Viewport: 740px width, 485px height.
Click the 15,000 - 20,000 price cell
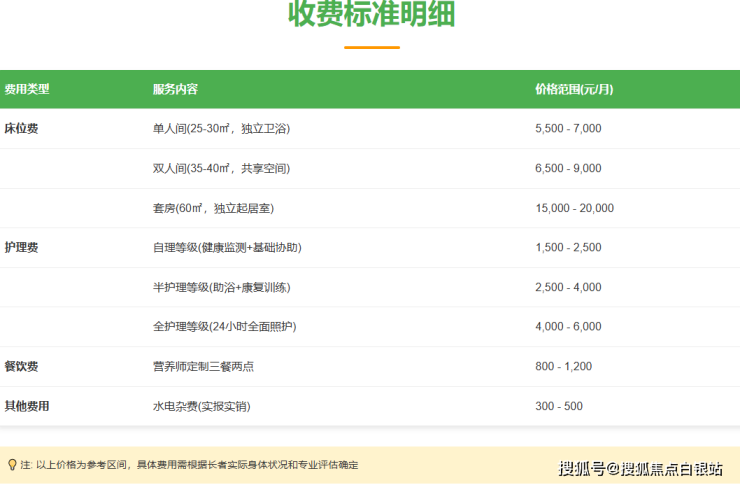(x=574, y=208)
